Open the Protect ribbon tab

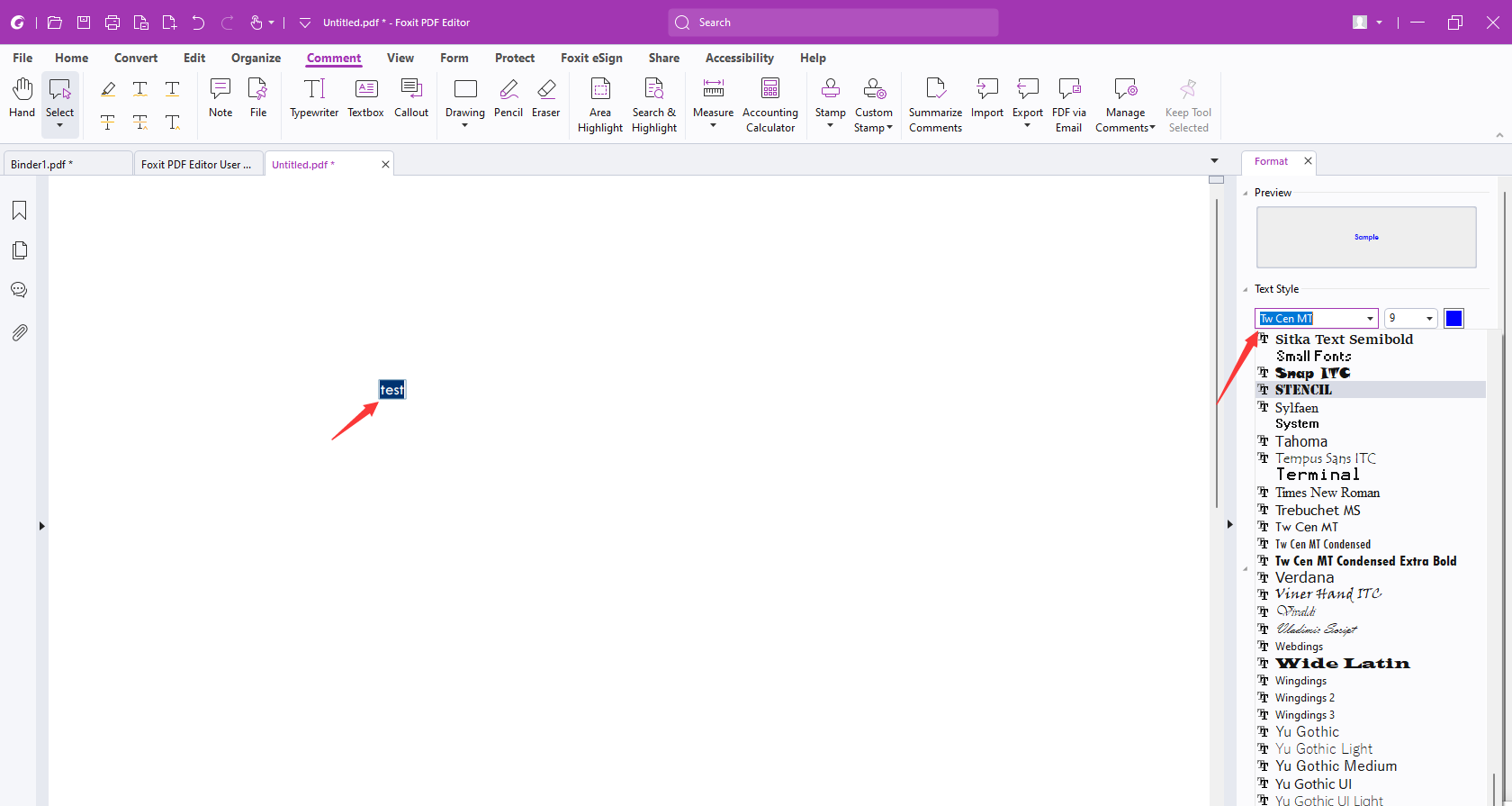tap(515, 58)
